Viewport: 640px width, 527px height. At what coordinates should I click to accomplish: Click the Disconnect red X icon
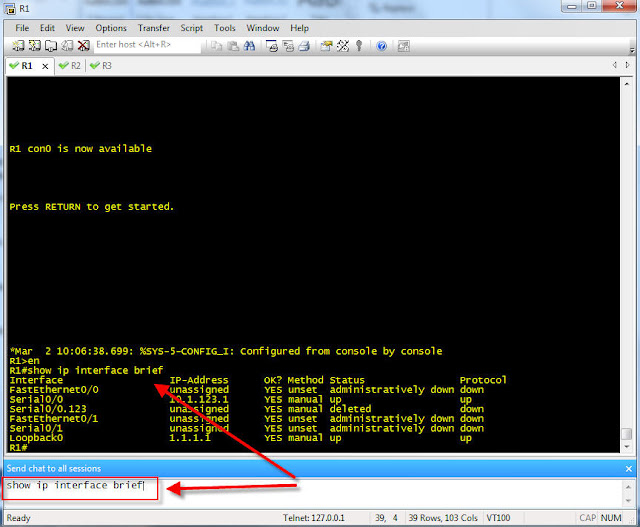84,46
